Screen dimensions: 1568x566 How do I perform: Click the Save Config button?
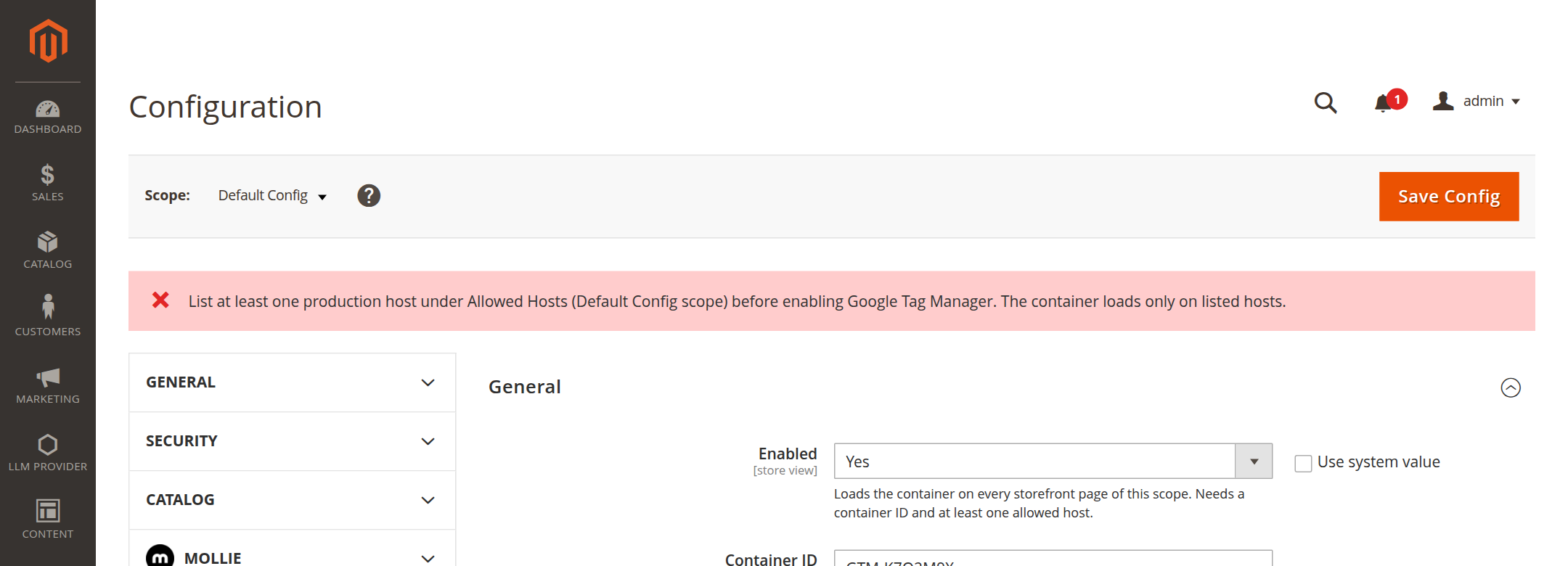(x=1449, y=197)
